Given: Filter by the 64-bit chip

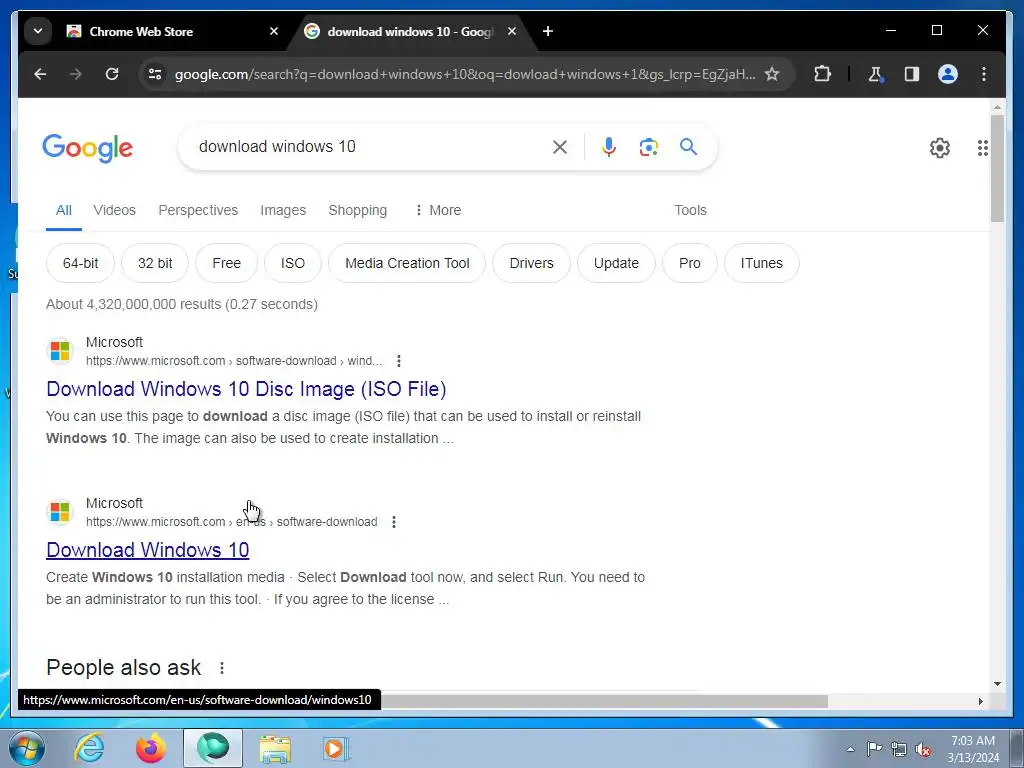Looking at the screenshot, I should [x=80, y=263].
